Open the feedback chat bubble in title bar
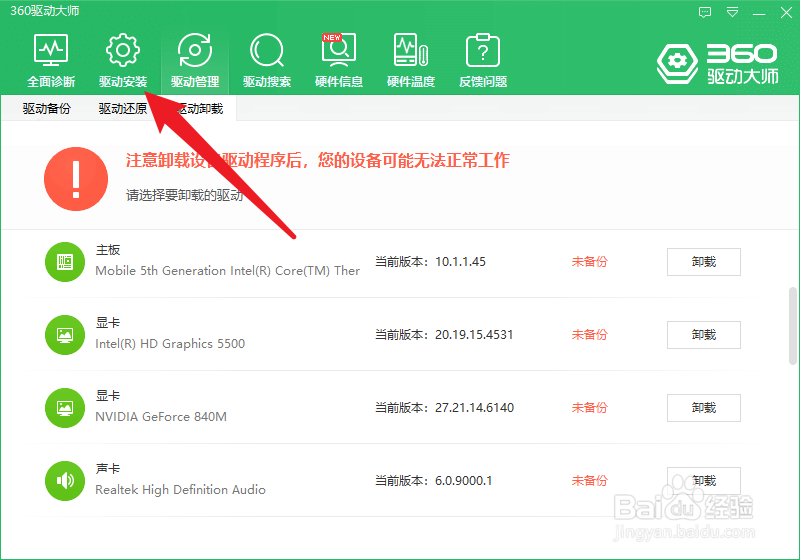The width and height of the screenshot is (800, 560). coord(705,12)
